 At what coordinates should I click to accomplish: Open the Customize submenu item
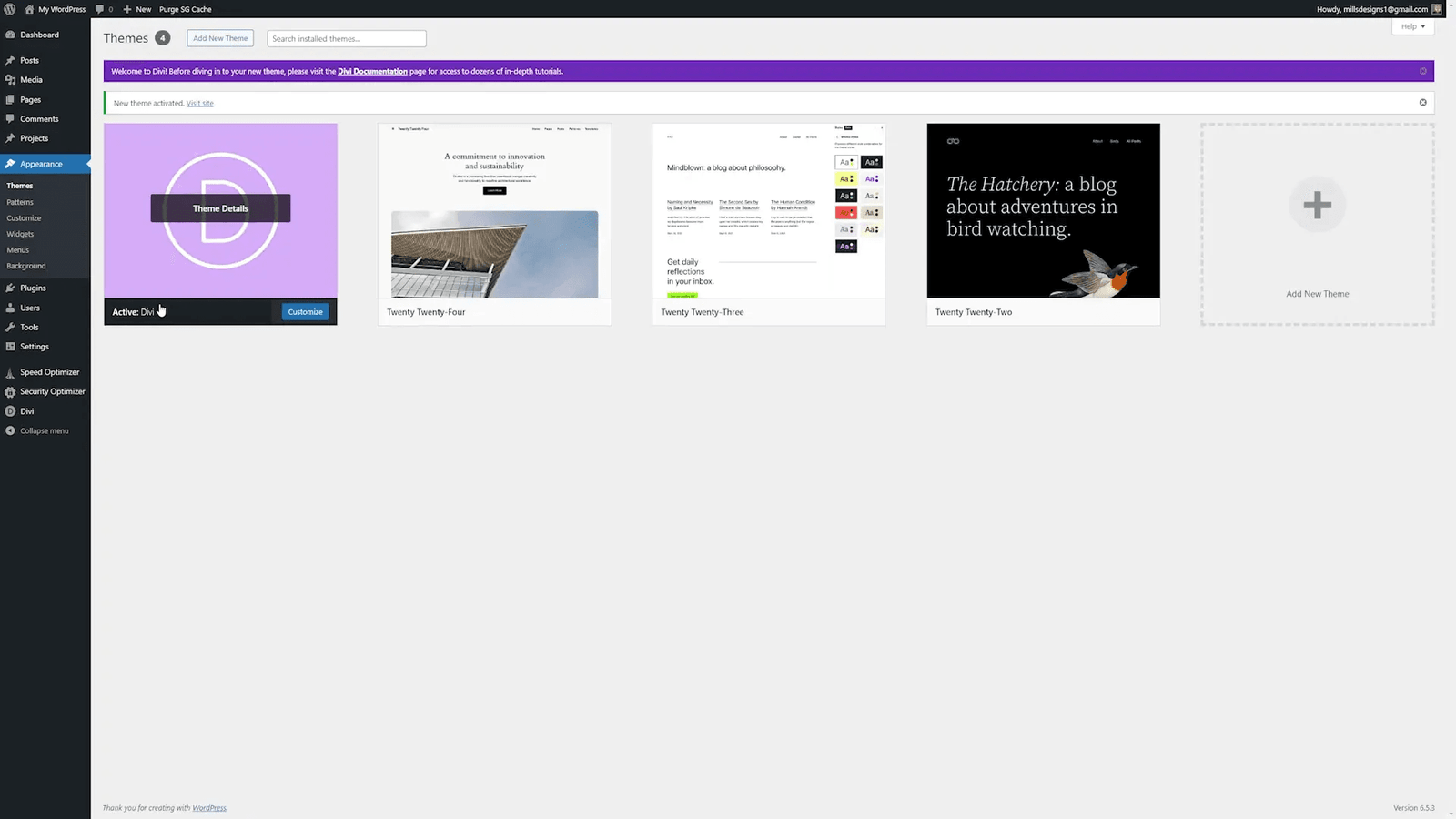(x=24, y=218)
